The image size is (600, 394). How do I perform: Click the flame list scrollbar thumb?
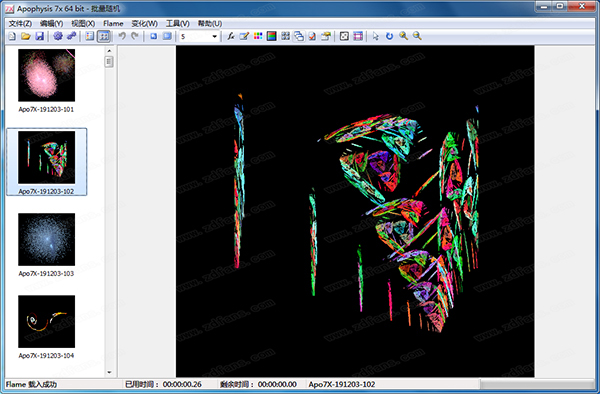coord(109,62)
